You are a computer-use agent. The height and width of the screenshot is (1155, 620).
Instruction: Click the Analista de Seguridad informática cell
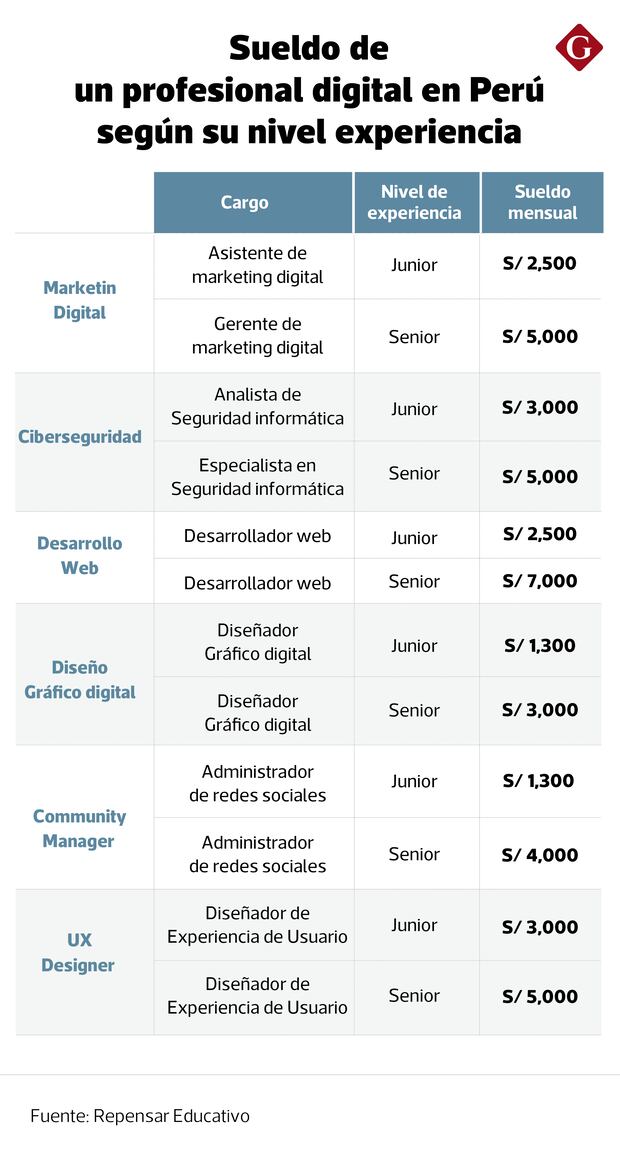(258, 407)
